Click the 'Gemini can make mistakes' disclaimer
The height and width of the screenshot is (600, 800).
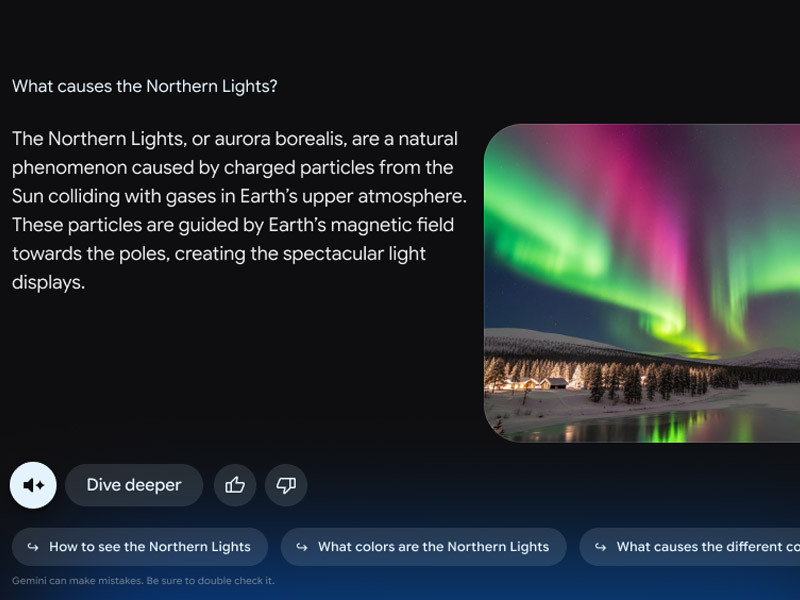click(x=143, y=581)
